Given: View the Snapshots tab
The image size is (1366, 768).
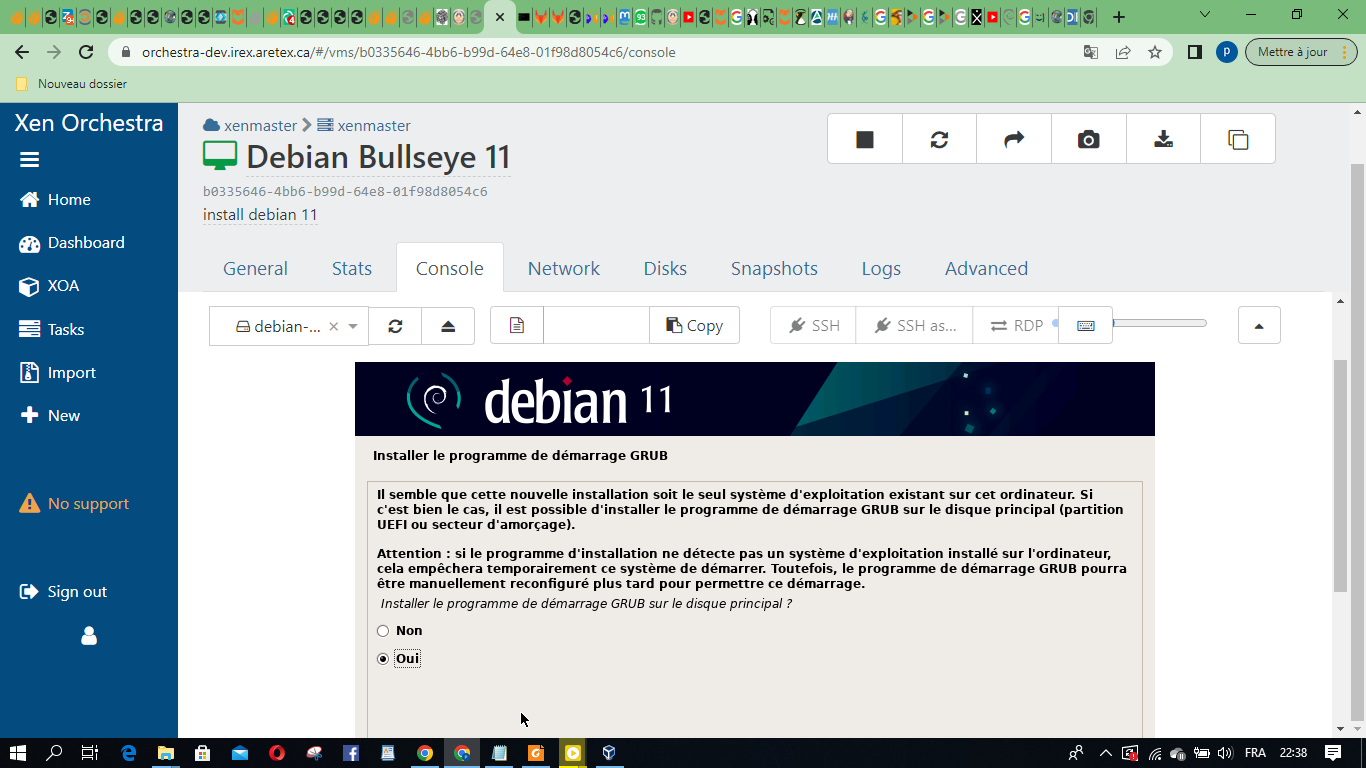Looking at the screenshot, I should coord(774,268).
